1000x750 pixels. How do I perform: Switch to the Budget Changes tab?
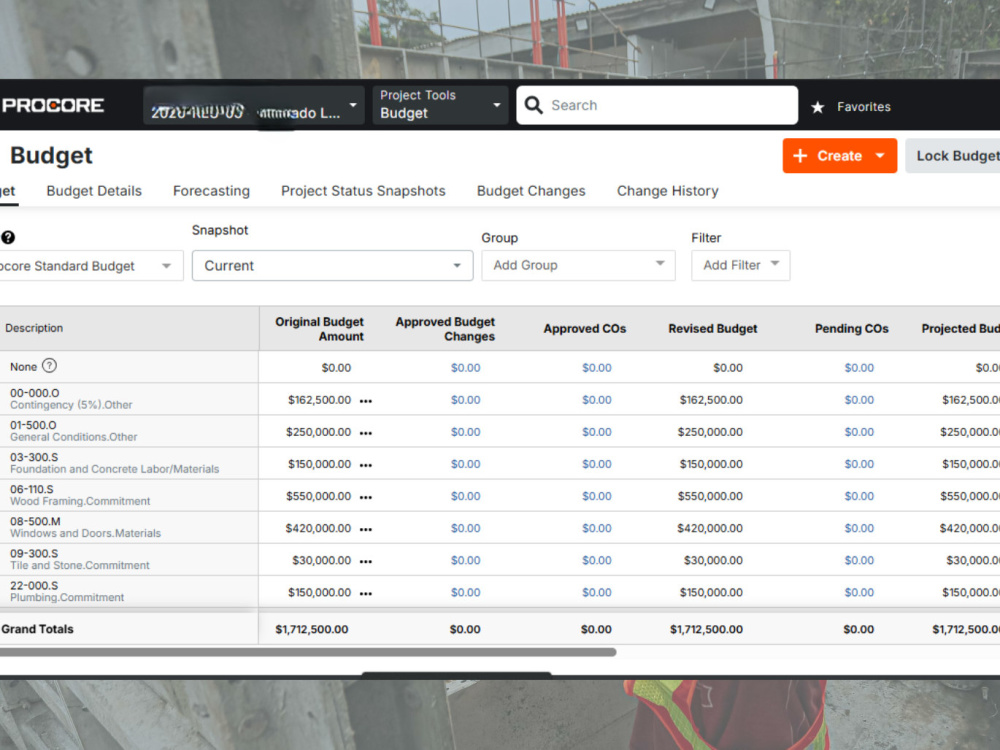coord(531,191)
